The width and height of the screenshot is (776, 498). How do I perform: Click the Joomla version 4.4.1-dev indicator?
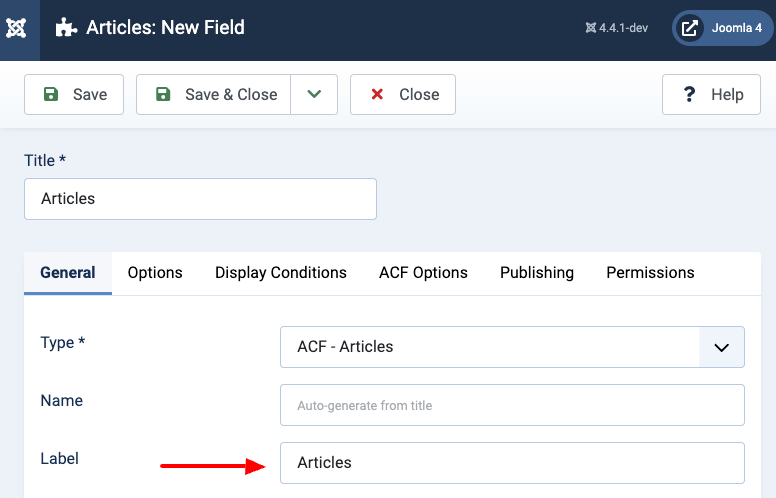617,28
